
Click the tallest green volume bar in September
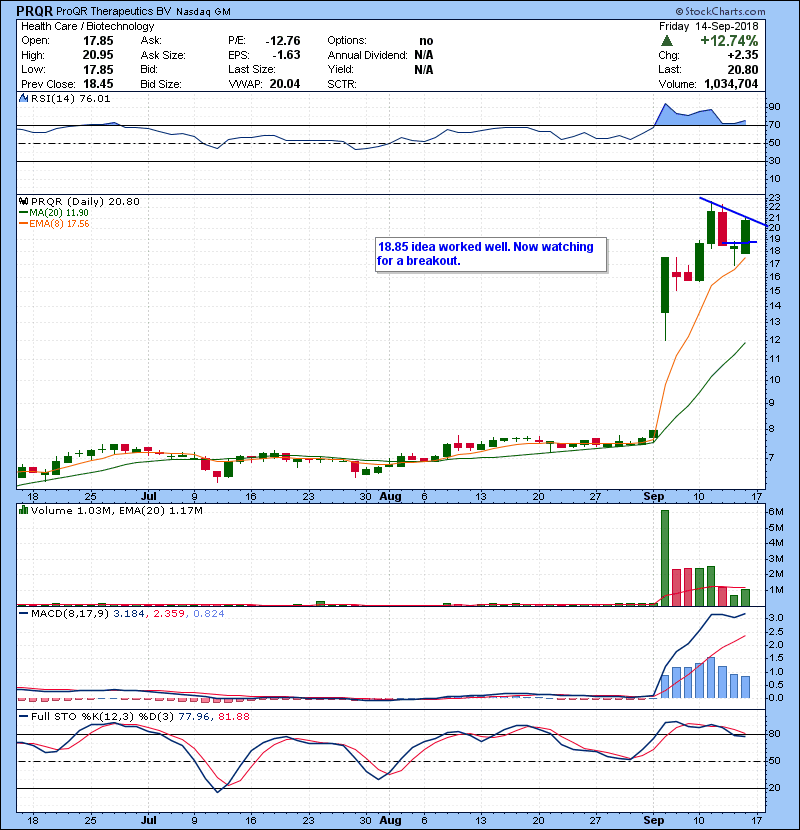[x=665, y=558]
